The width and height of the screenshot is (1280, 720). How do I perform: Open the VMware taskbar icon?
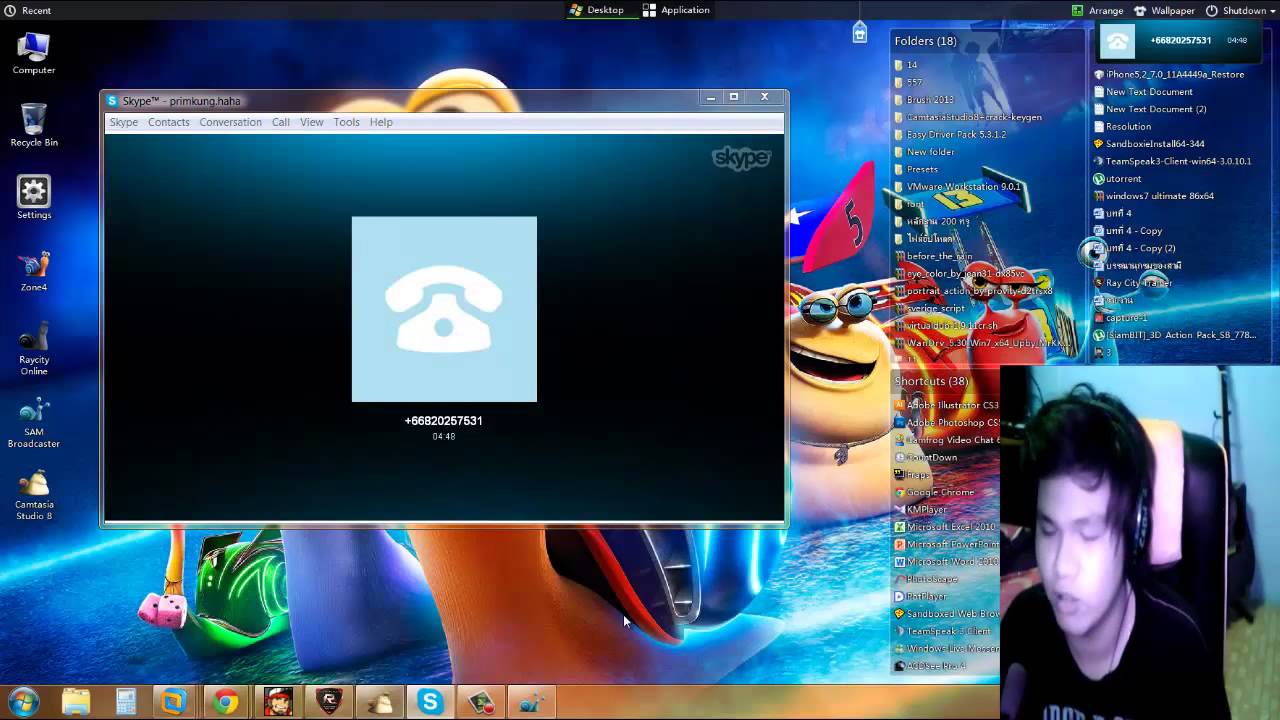point(174,702)
